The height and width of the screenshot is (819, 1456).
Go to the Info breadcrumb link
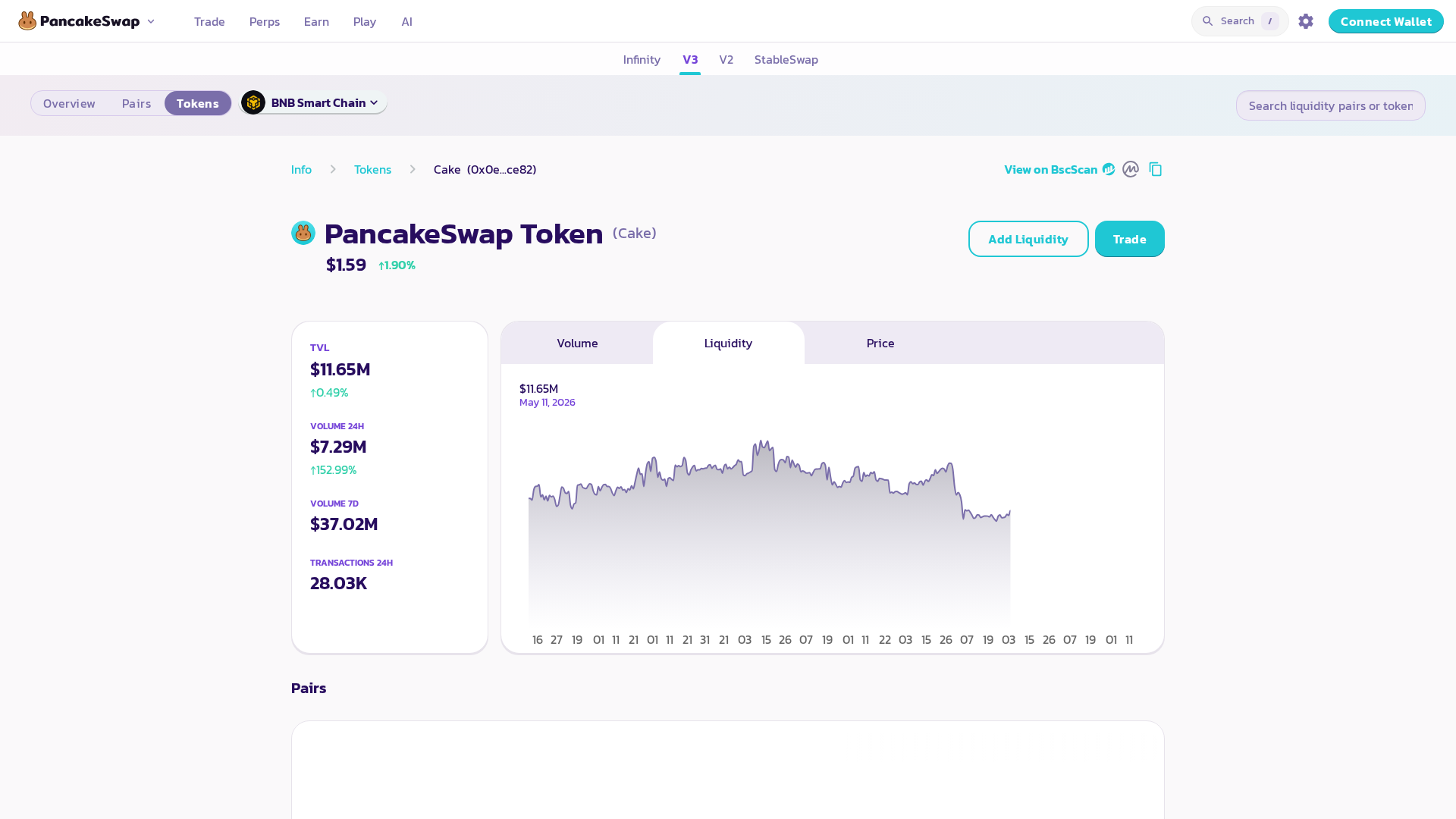click(301, 169)
